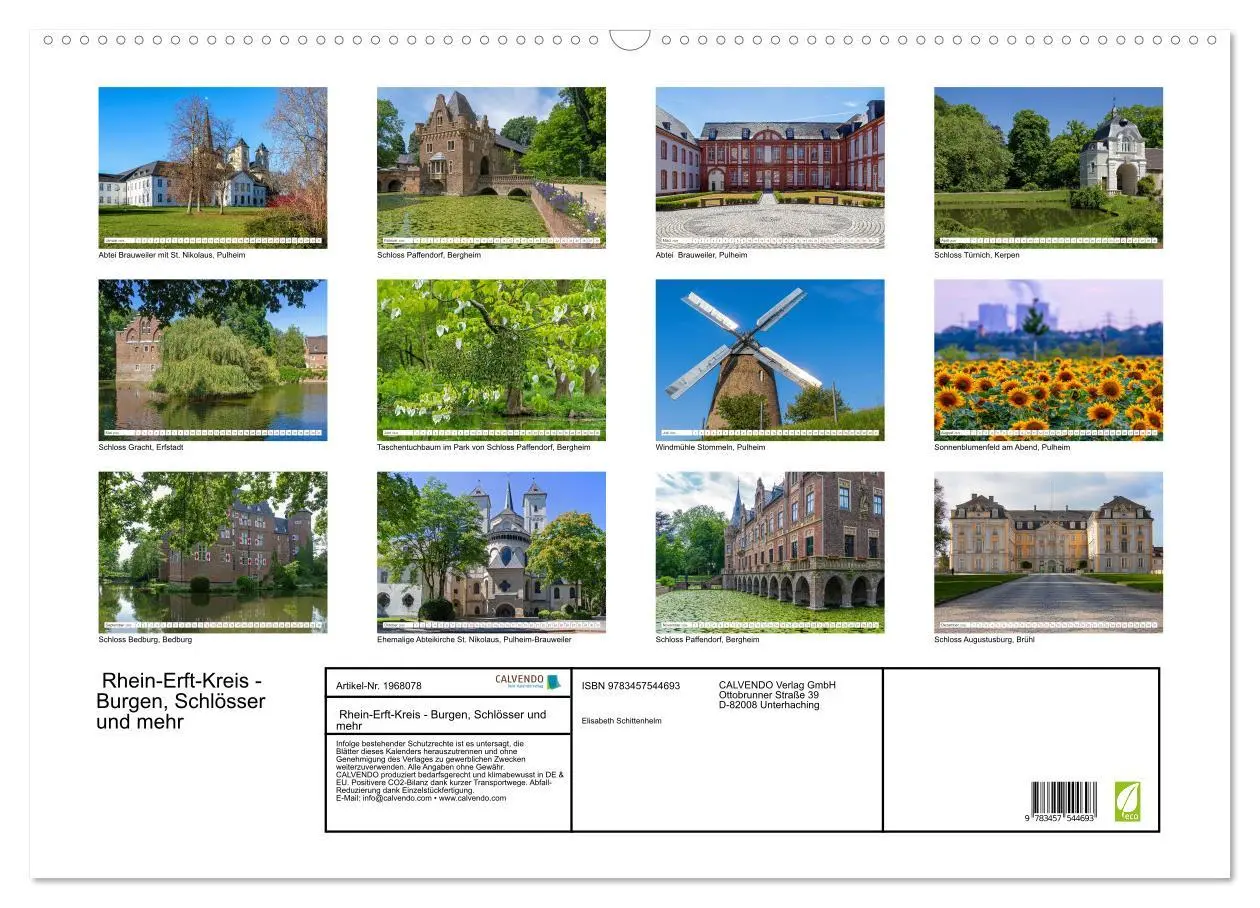
Task: Select the red Abtei Brauweiler courtyard photo
Action: click(770, 167)
